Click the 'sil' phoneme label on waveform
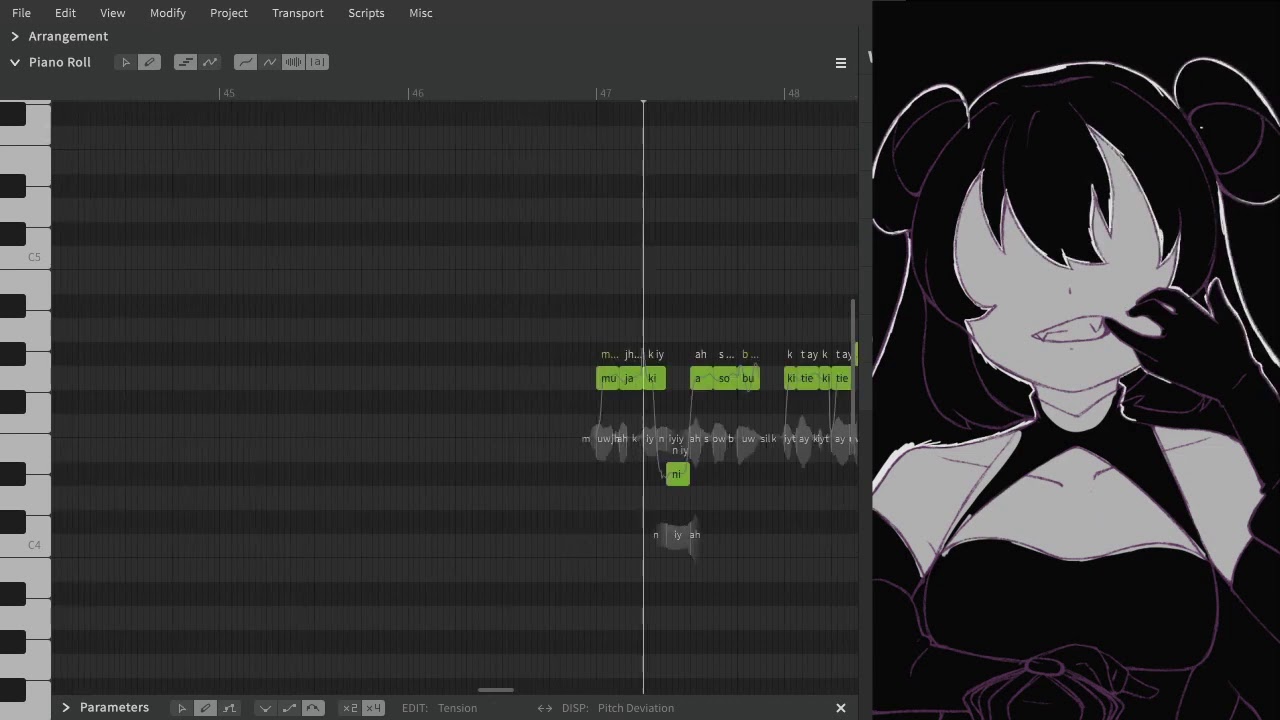1280x720 pixels. (x=766, y=439)
